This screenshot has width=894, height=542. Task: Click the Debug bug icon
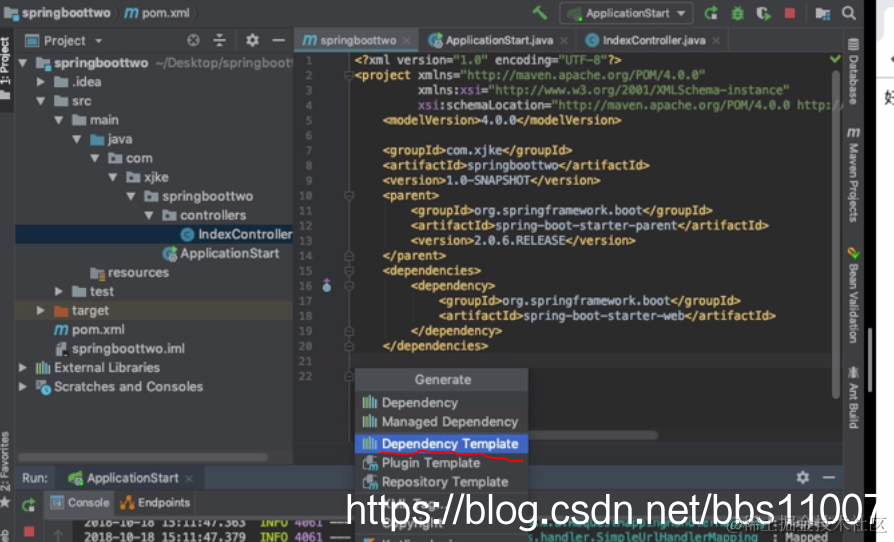737,13
